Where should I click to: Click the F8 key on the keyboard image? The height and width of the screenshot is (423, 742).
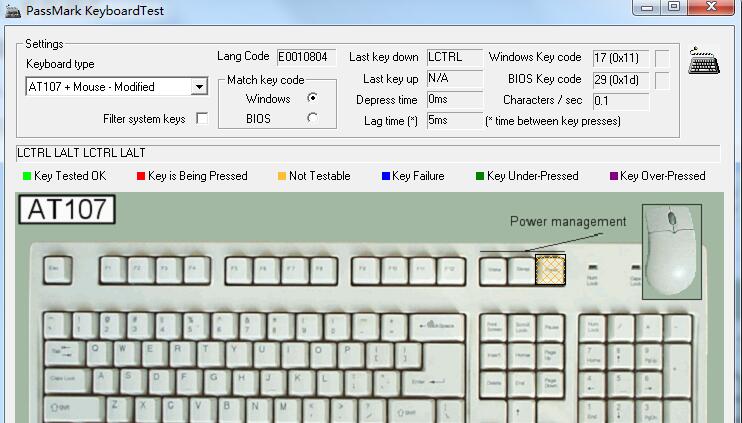tap(324, 271)
